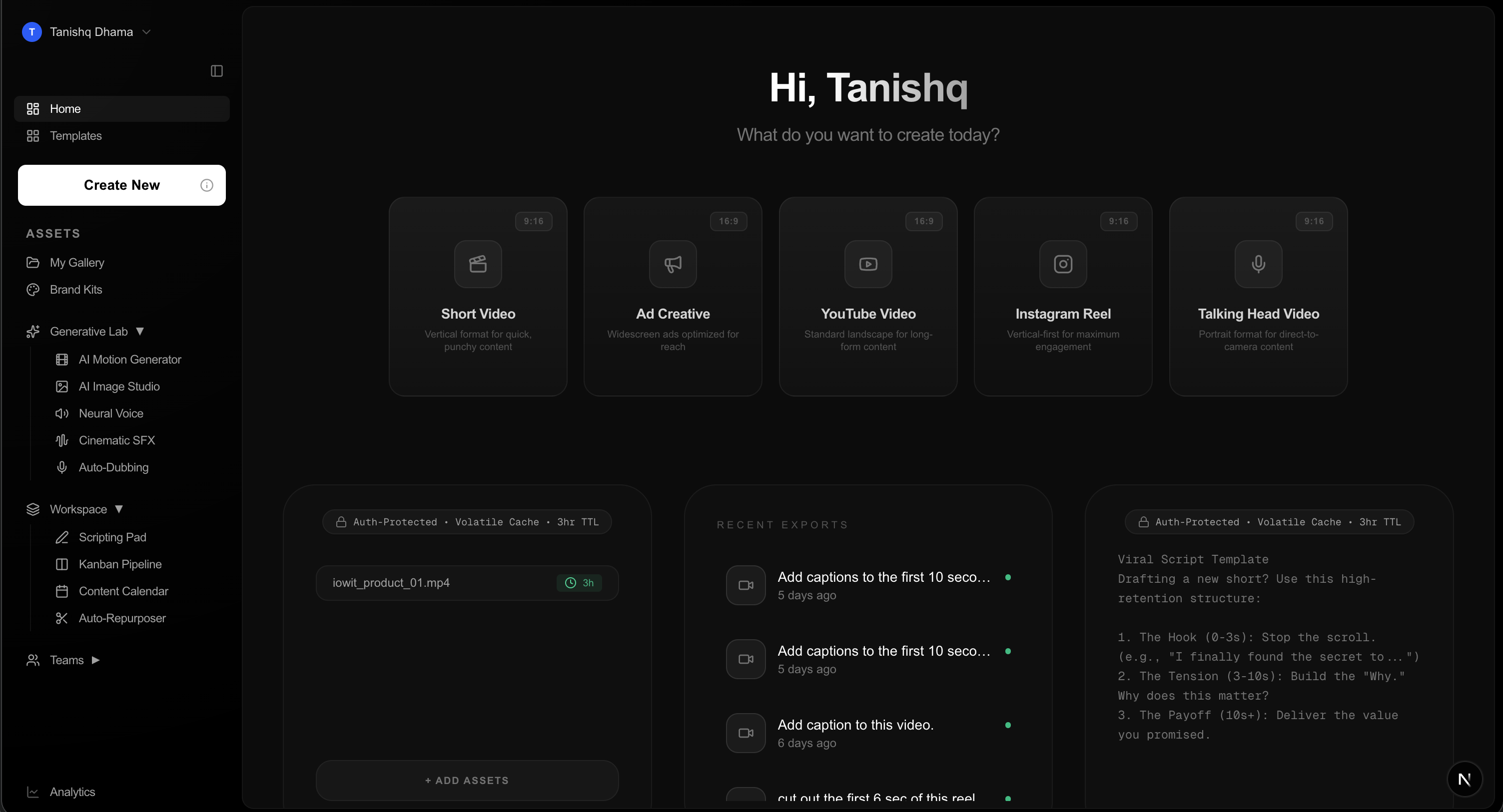The width and height of the screenshot is (1503, 812).
Task: Click the Auth-Protected badge above Viral Script
Action: pos(1269,521)
